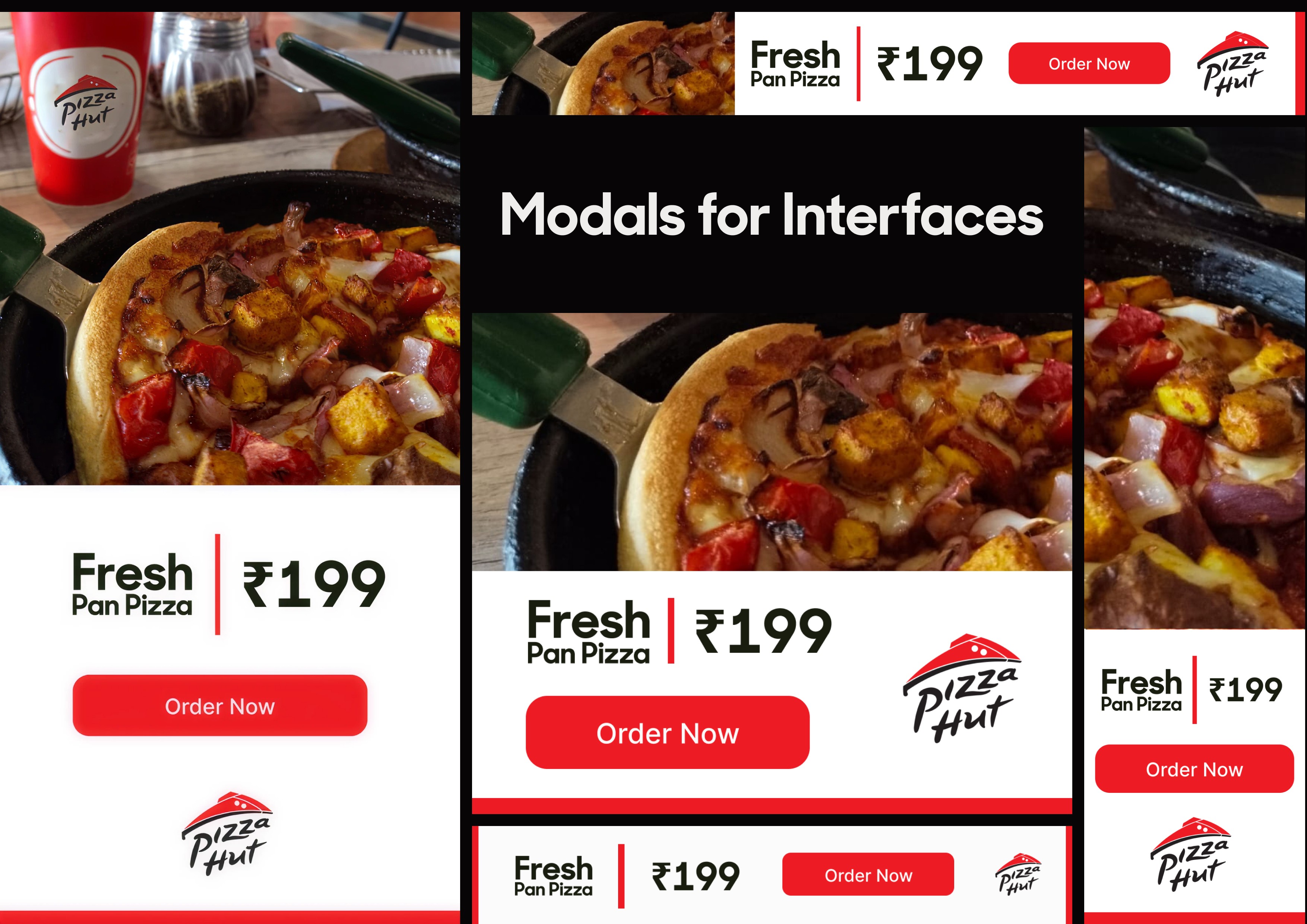Click the pizza photo in the narrow skyscraper ad
1307x924 pixels.
pyautogui.click(x=1195, y=378)
